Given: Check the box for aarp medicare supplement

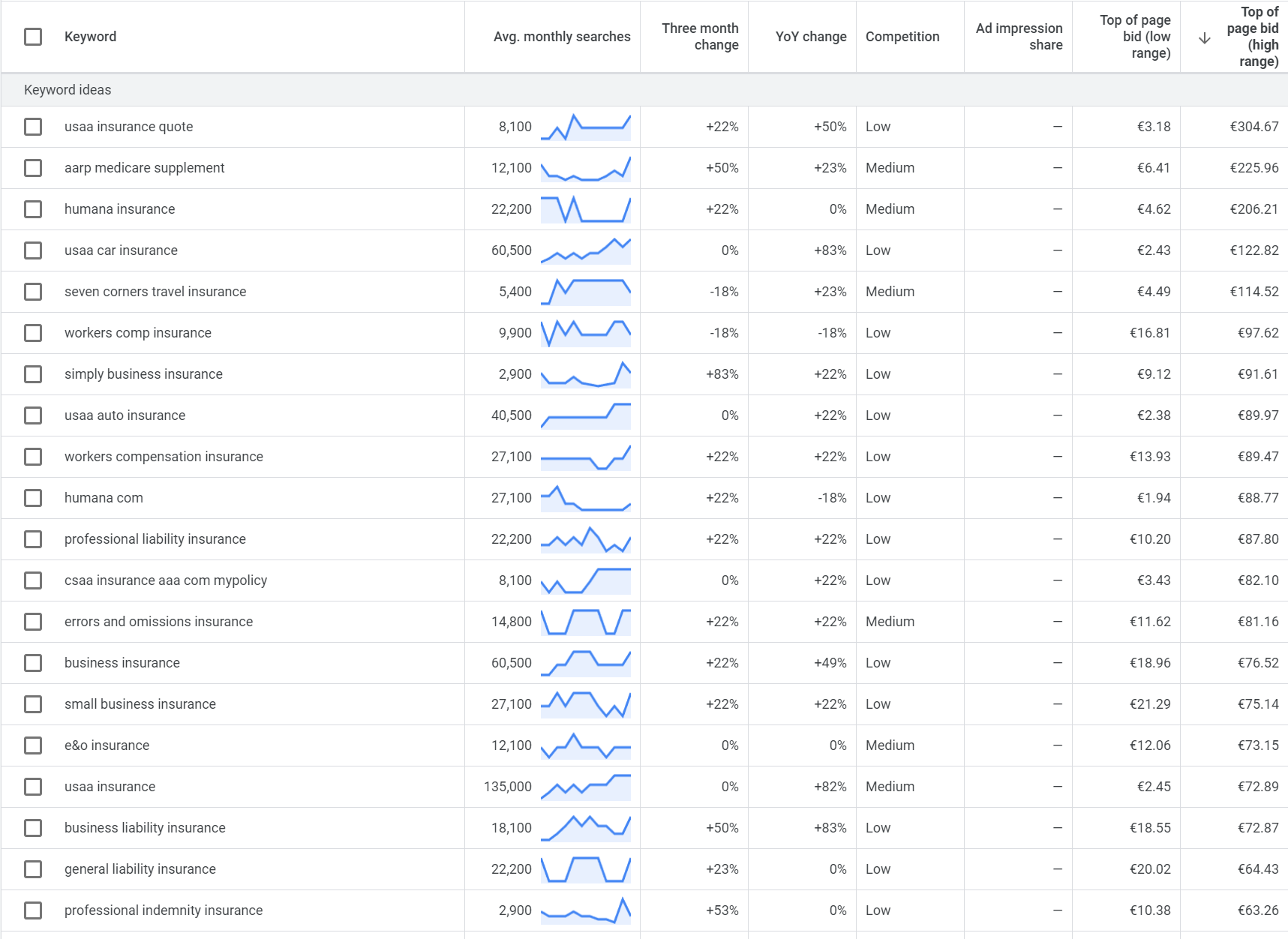Looking at the screenshot, I should [33, 168].
